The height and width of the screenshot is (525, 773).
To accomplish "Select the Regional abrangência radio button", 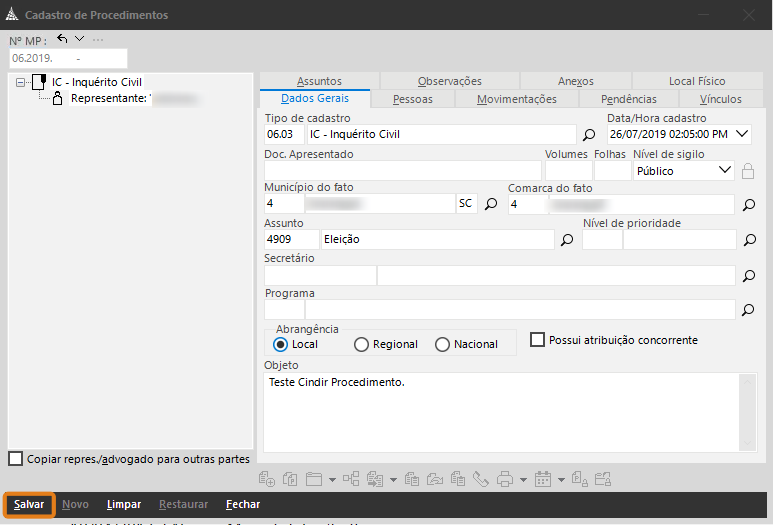I will tap(361, 344).
